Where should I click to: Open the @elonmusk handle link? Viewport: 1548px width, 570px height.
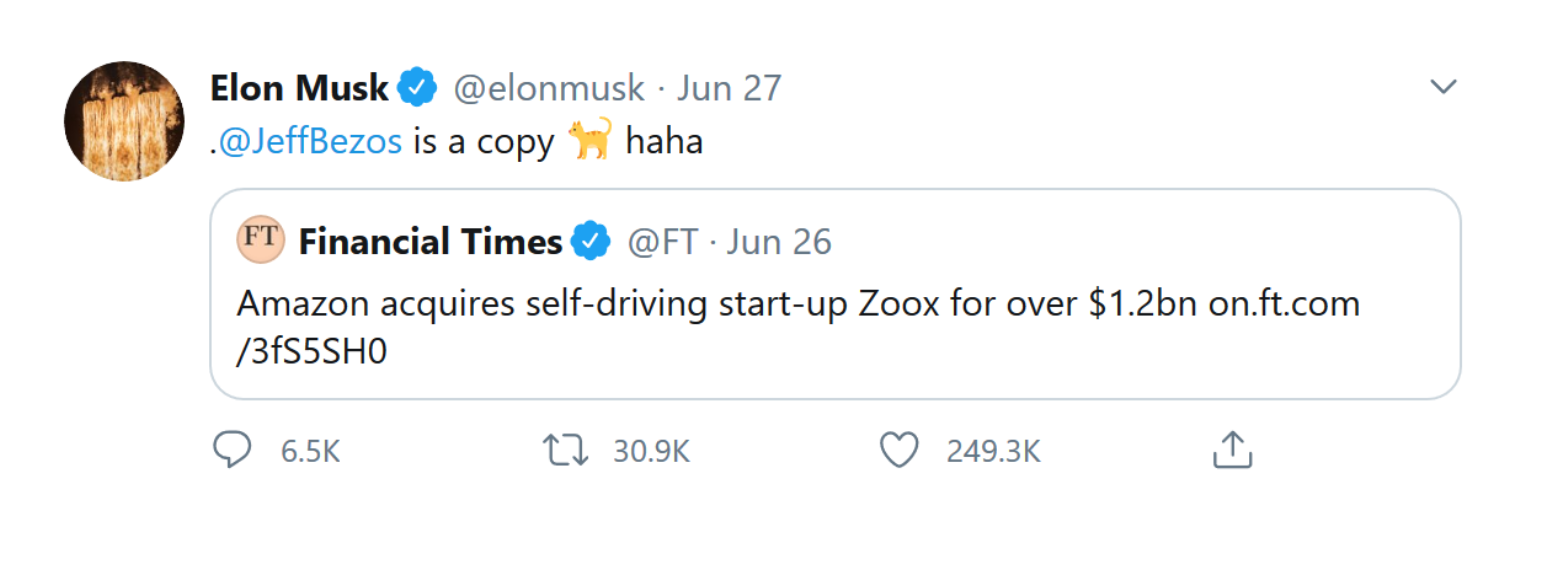click(x=549, y=89)
